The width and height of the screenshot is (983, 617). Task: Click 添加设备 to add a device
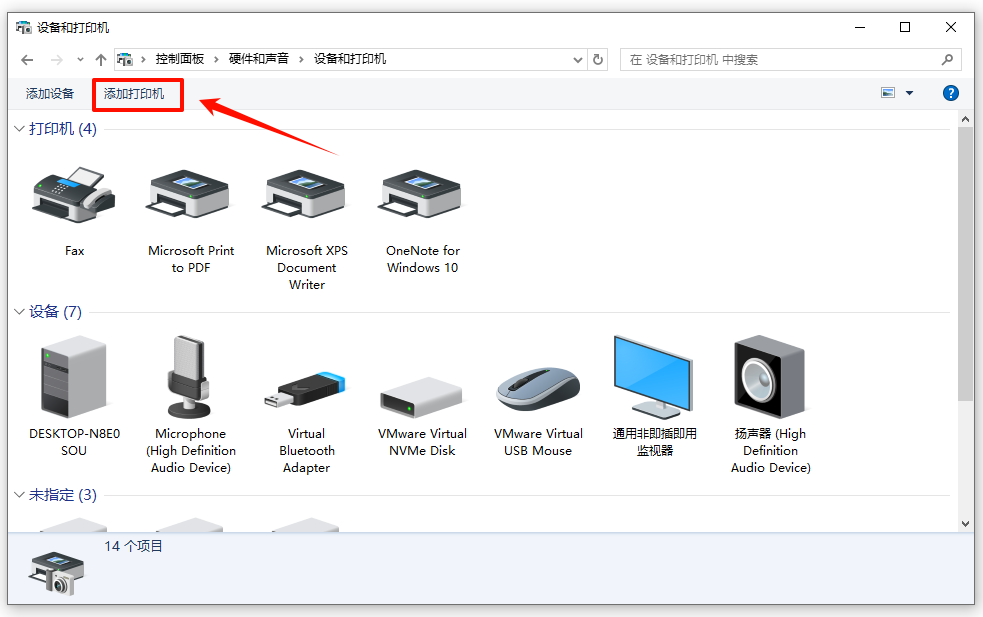click(50, 94)
